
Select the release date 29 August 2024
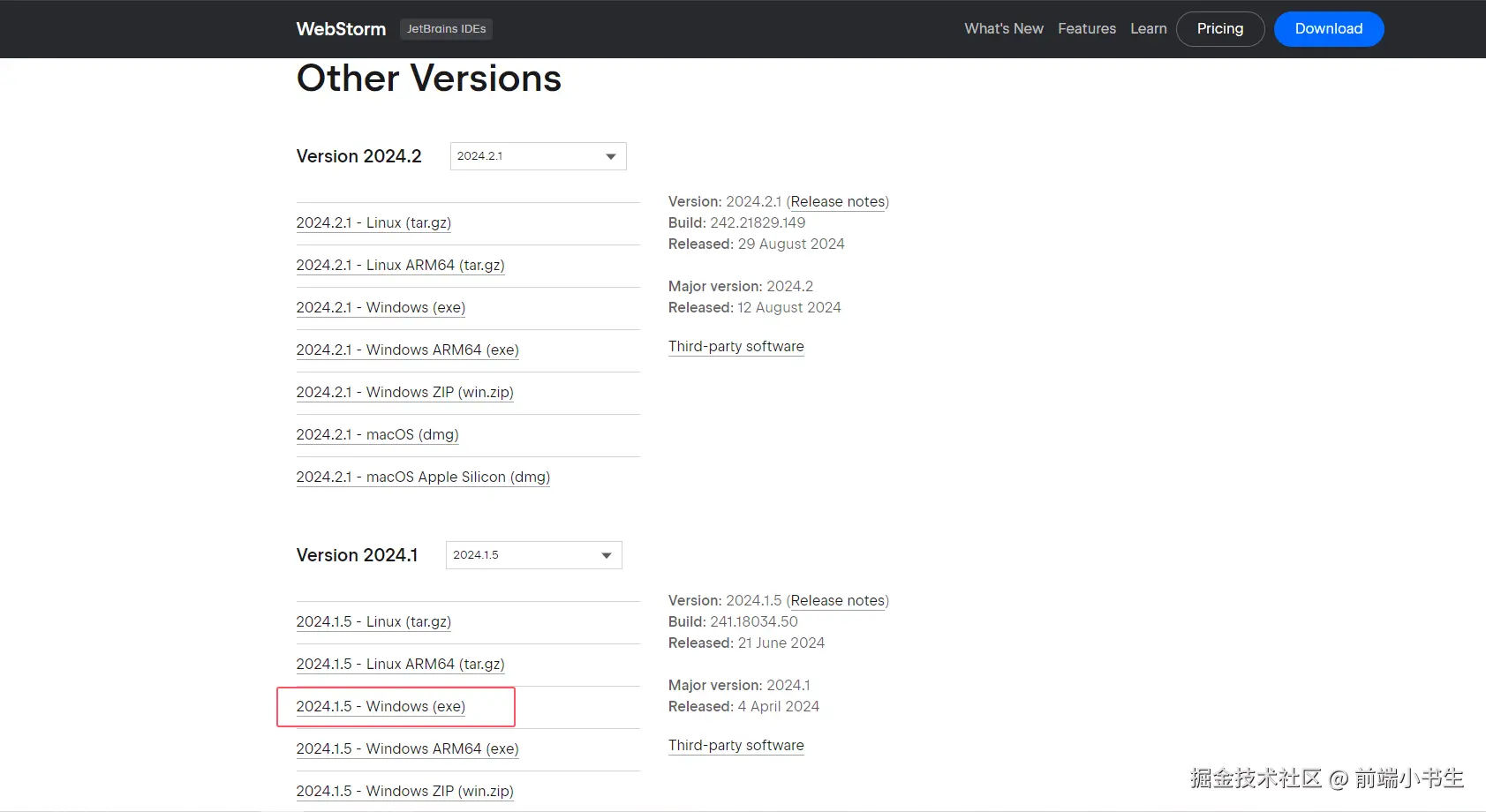click(x=791, y=244)
